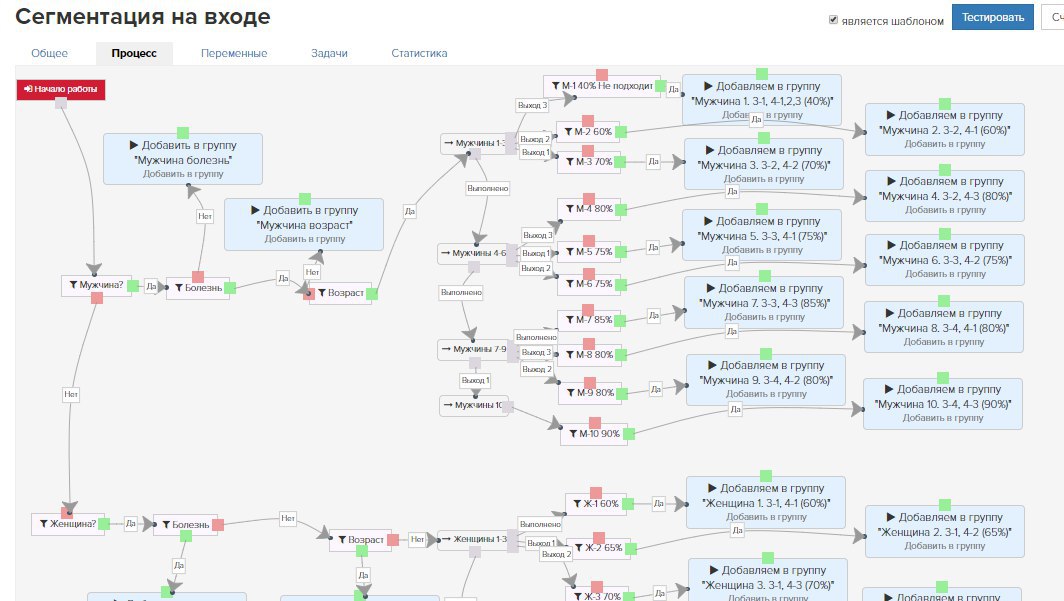Click Добавить в группу link under Мужчина 8

tap(944, 342)
